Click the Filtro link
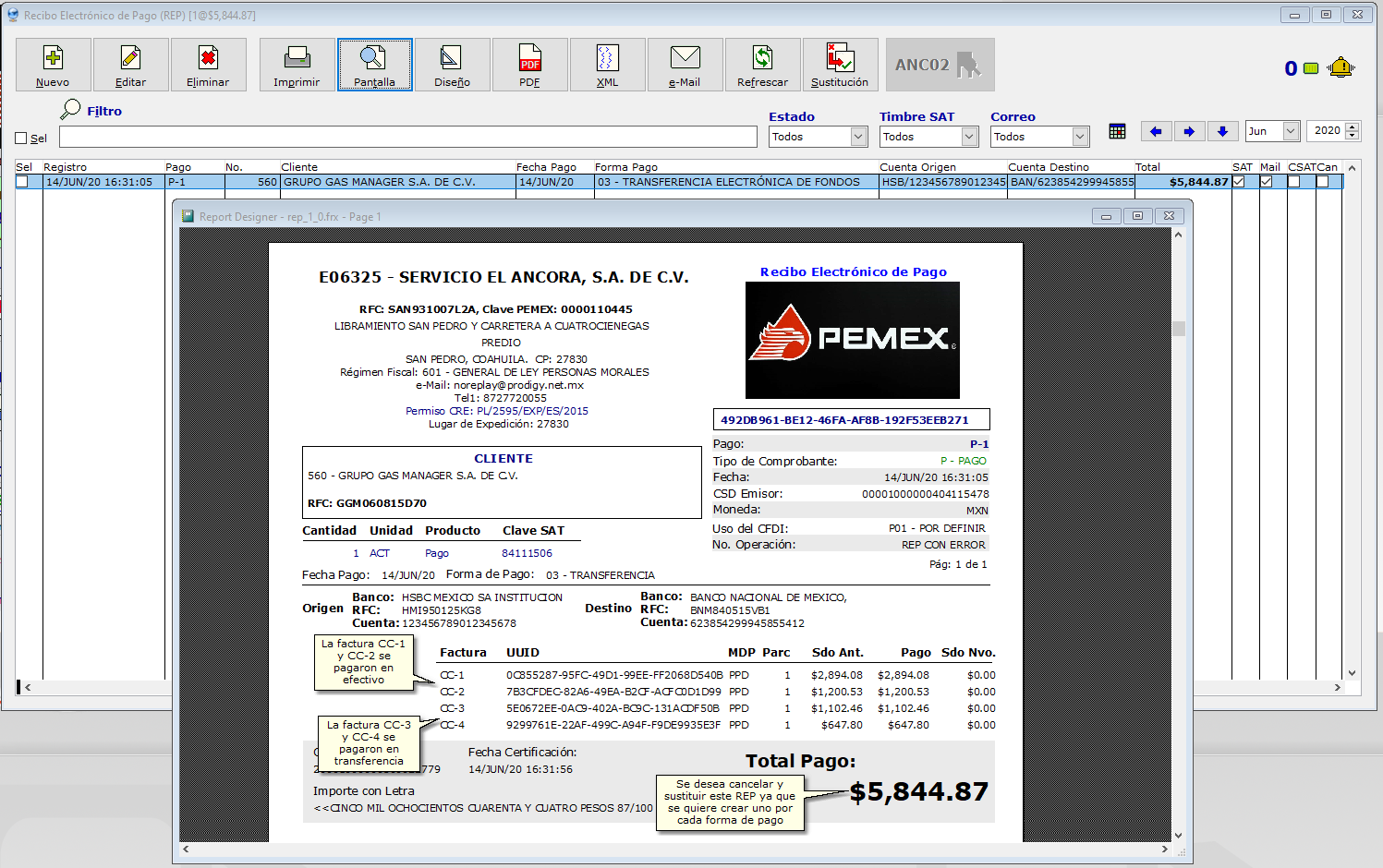This screenshot has height=868, width=1383. [x=104, y=111]
